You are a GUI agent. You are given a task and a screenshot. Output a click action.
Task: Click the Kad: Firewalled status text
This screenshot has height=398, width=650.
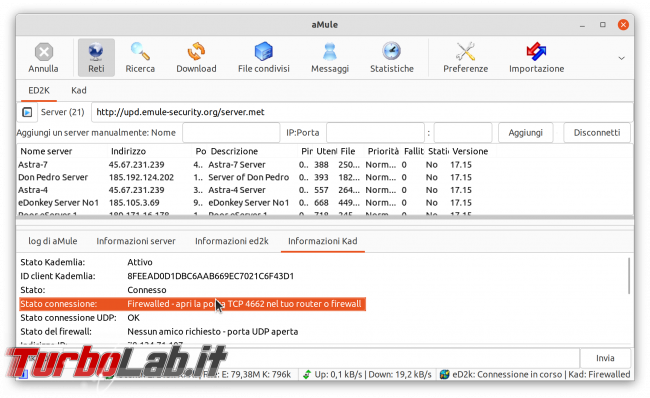click(599, 374)
